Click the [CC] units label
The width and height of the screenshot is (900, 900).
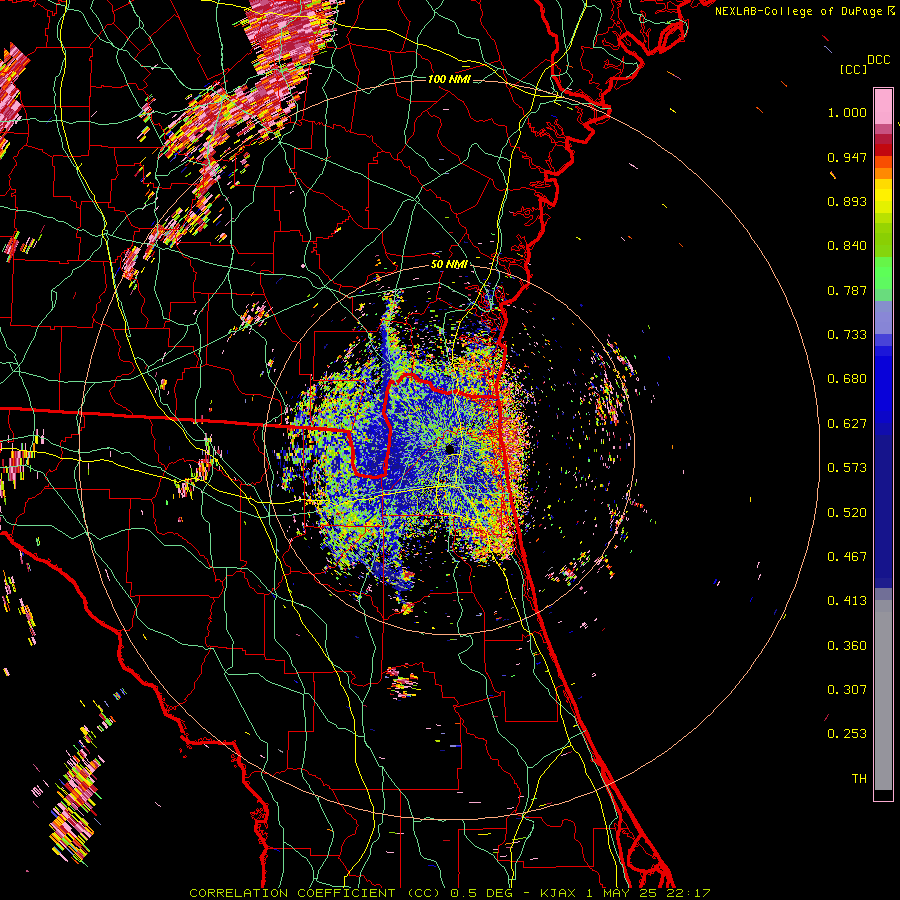click(853, 69)
